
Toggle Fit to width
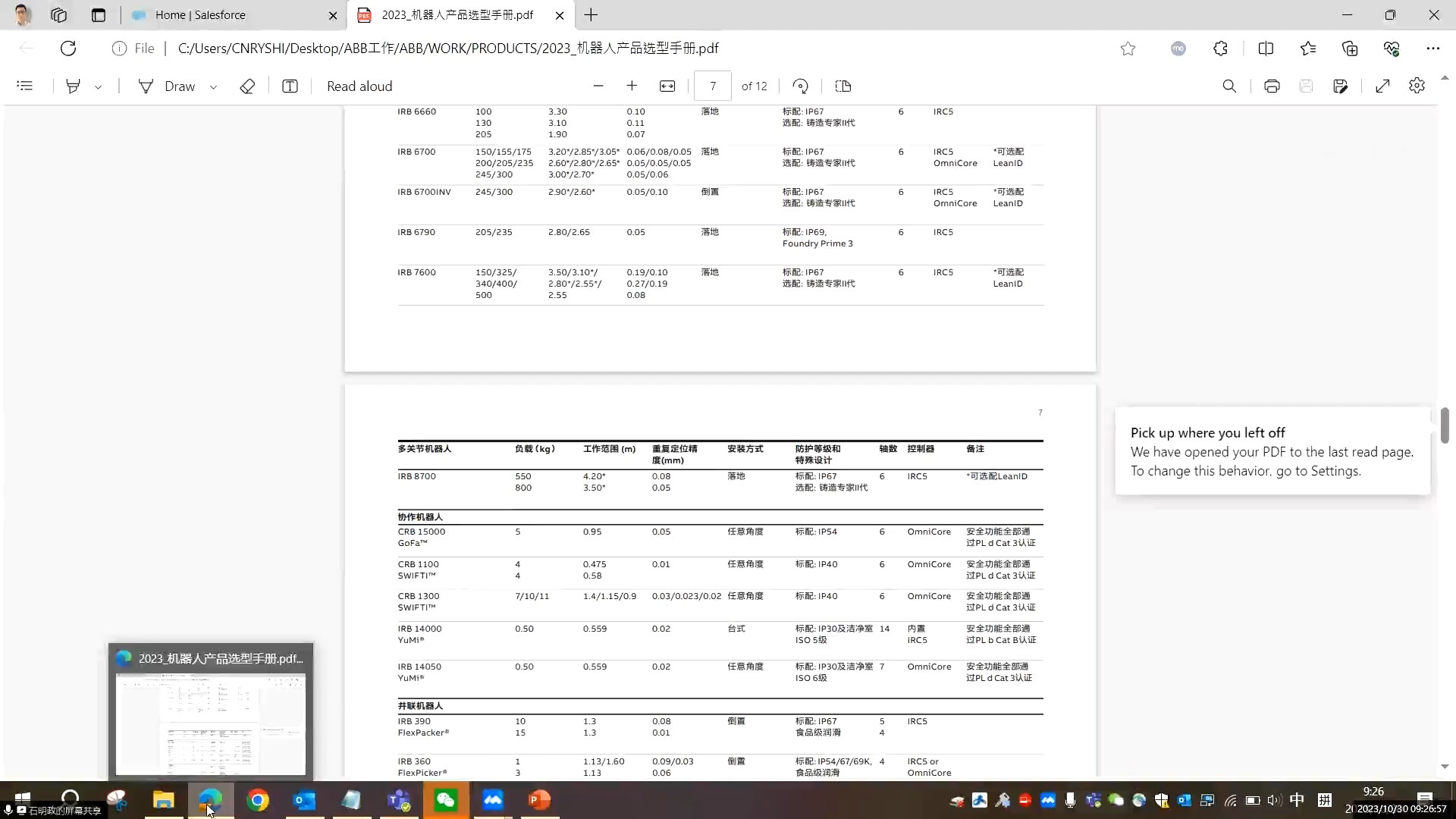667,86
